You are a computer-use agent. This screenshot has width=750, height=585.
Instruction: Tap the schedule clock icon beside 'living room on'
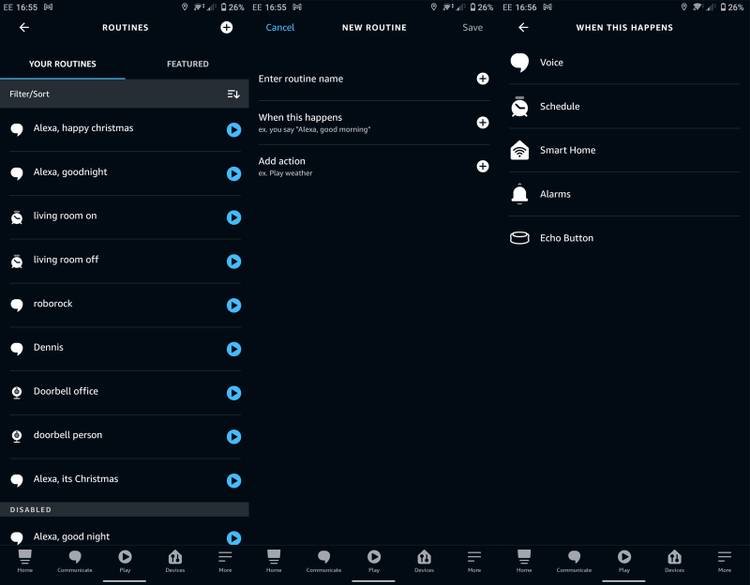pos(17,217)
